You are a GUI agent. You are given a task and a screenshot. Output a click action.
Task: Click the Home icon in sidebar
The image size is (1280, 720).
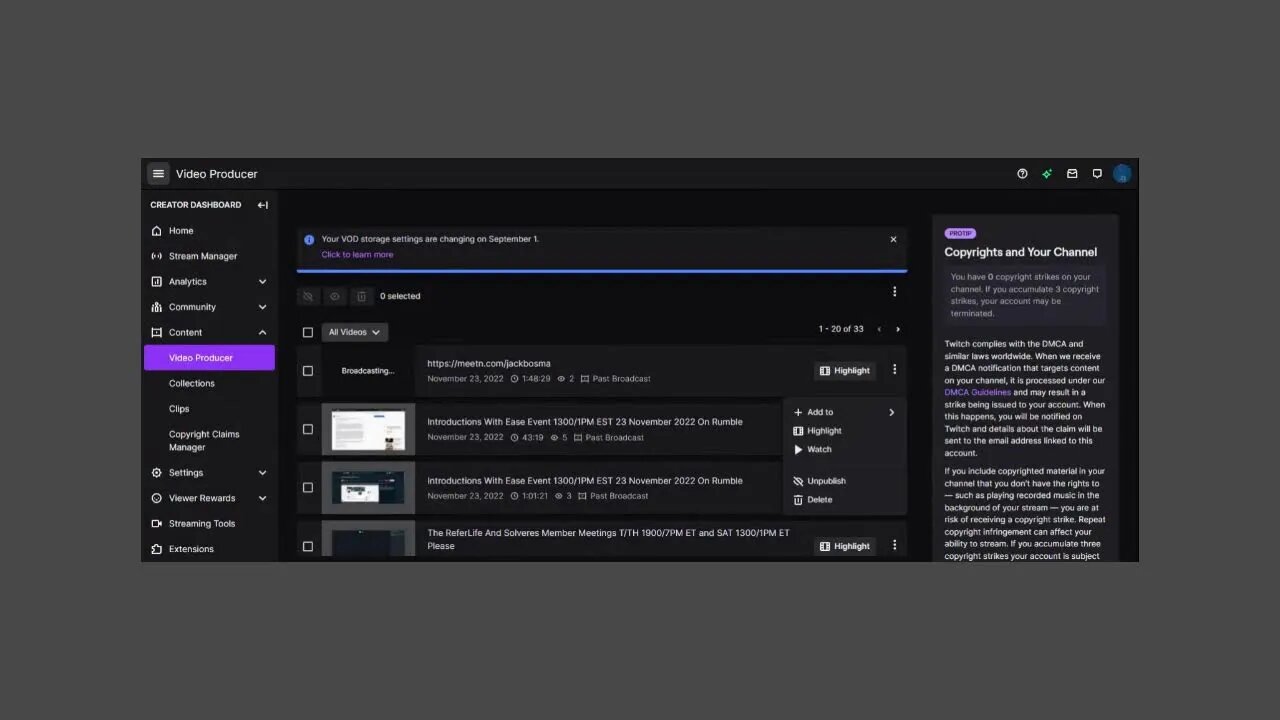(156, 231)
